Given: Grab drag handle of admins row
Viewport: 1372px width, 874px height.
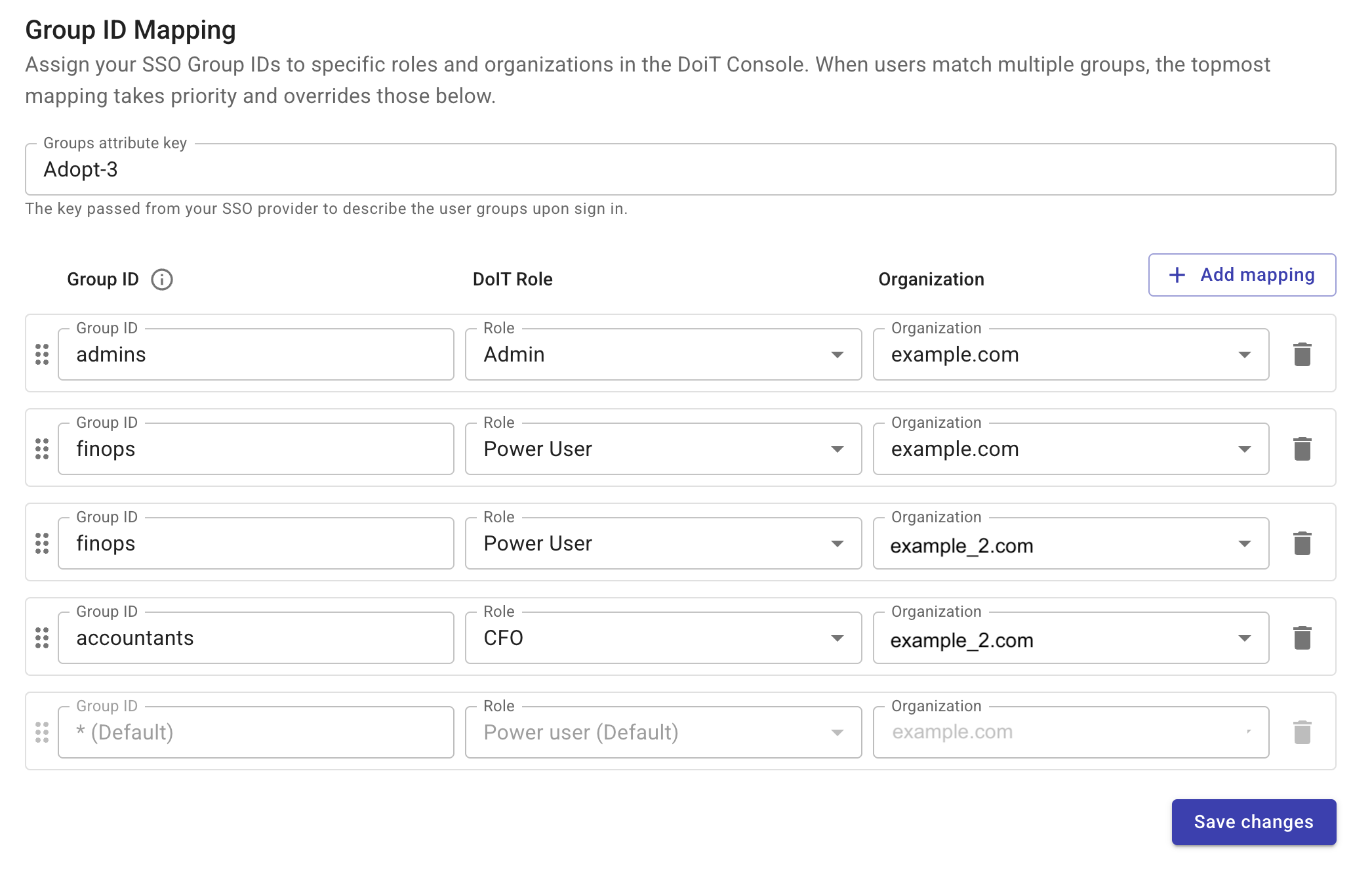Looking at the screenshot, I should pyautogui.click(x=42, y=354).
